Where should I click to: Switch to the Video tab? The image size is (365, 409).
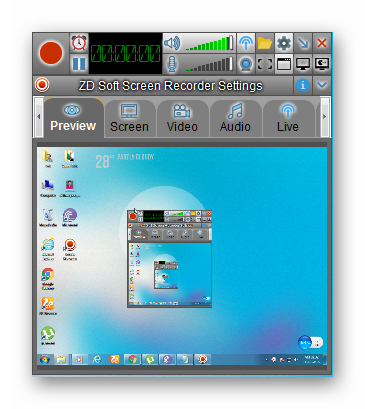coord(182,118)
